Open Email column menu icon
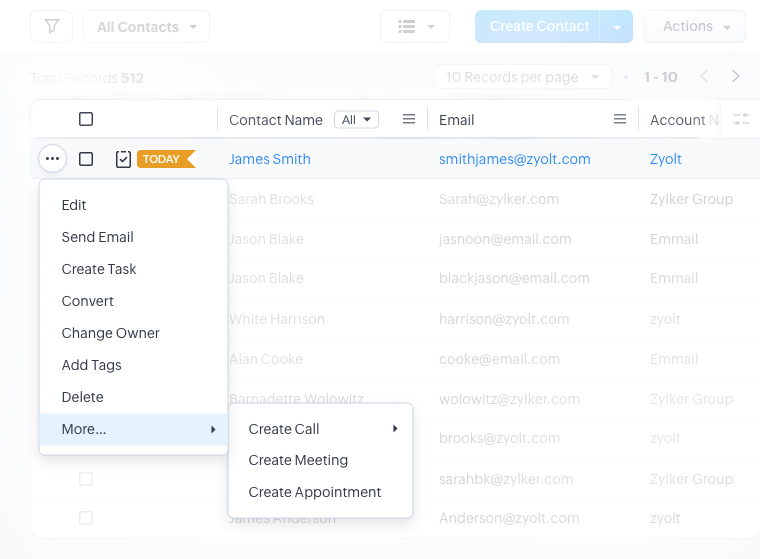760x559 pixels. tap(619, 120)
